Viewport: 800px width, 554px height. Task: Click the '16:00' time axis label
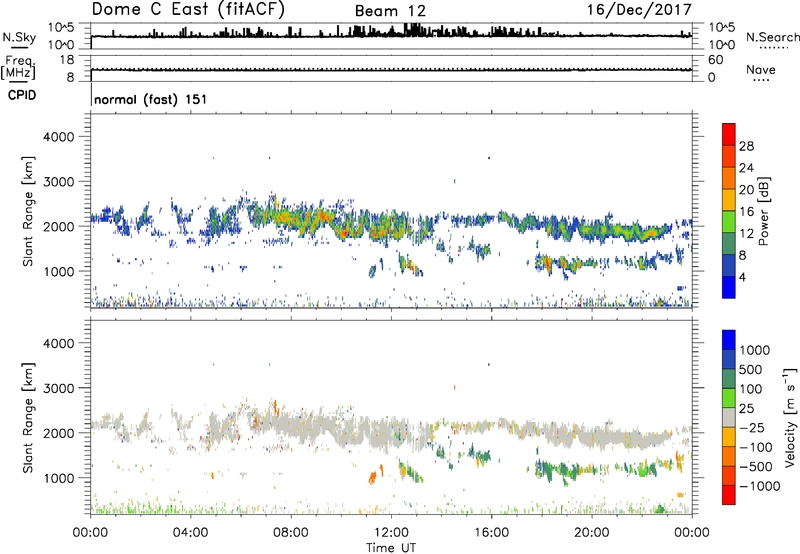click(491, 533)
